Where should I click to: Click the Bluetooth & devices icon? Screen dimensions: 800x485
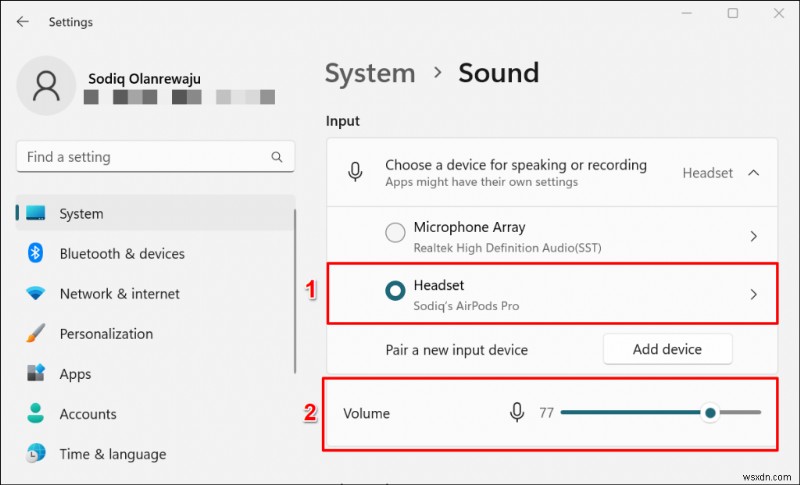pyautogui.click(x=36, y=254)
